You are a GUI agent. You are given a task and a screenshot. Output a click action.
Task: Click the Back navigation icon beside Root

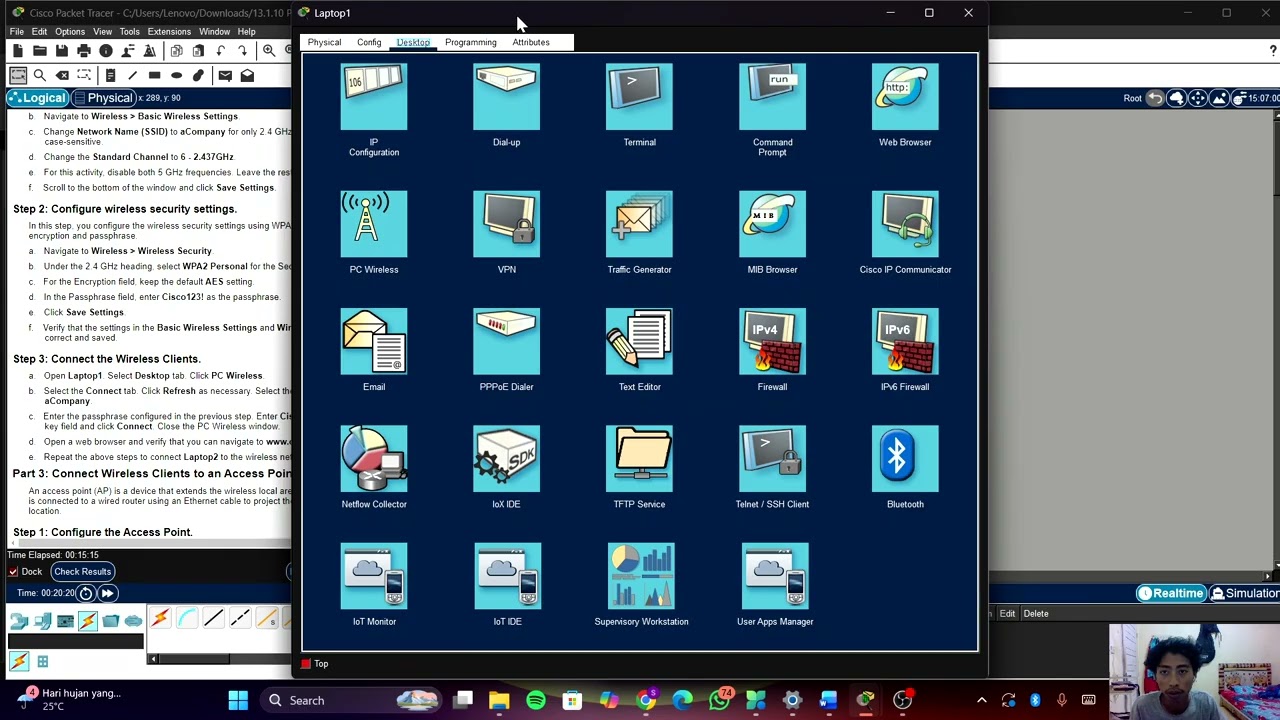pos(1155,98)
